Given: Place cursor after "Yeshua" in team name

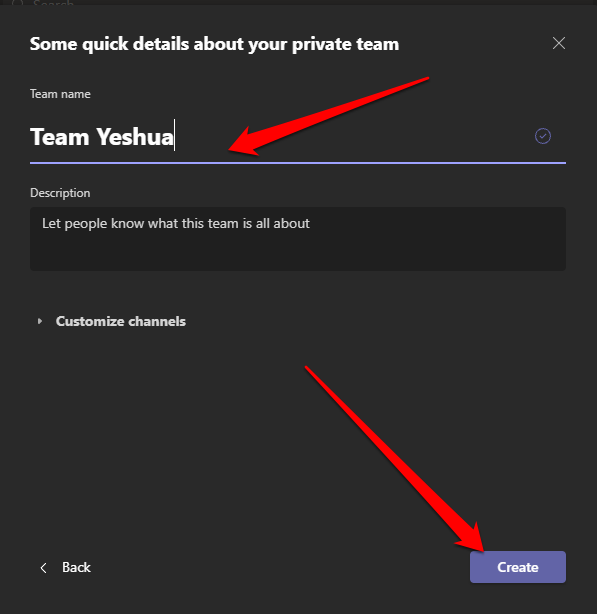Looking at the screenshot, I should click(x=175, y=137).
